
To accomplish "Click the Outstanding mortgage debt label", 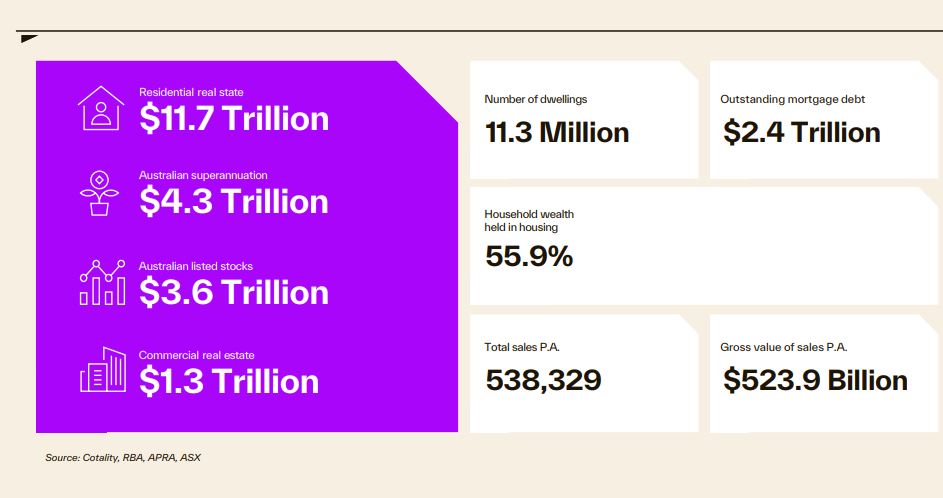I will (792, 100).
